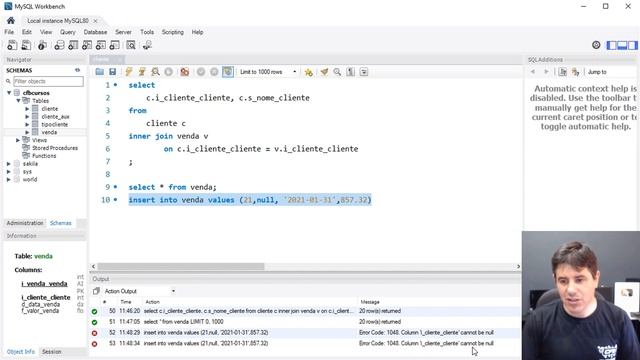640x360 pixels.
Task: Switch to the Administration tab
Action: point(25,223)
